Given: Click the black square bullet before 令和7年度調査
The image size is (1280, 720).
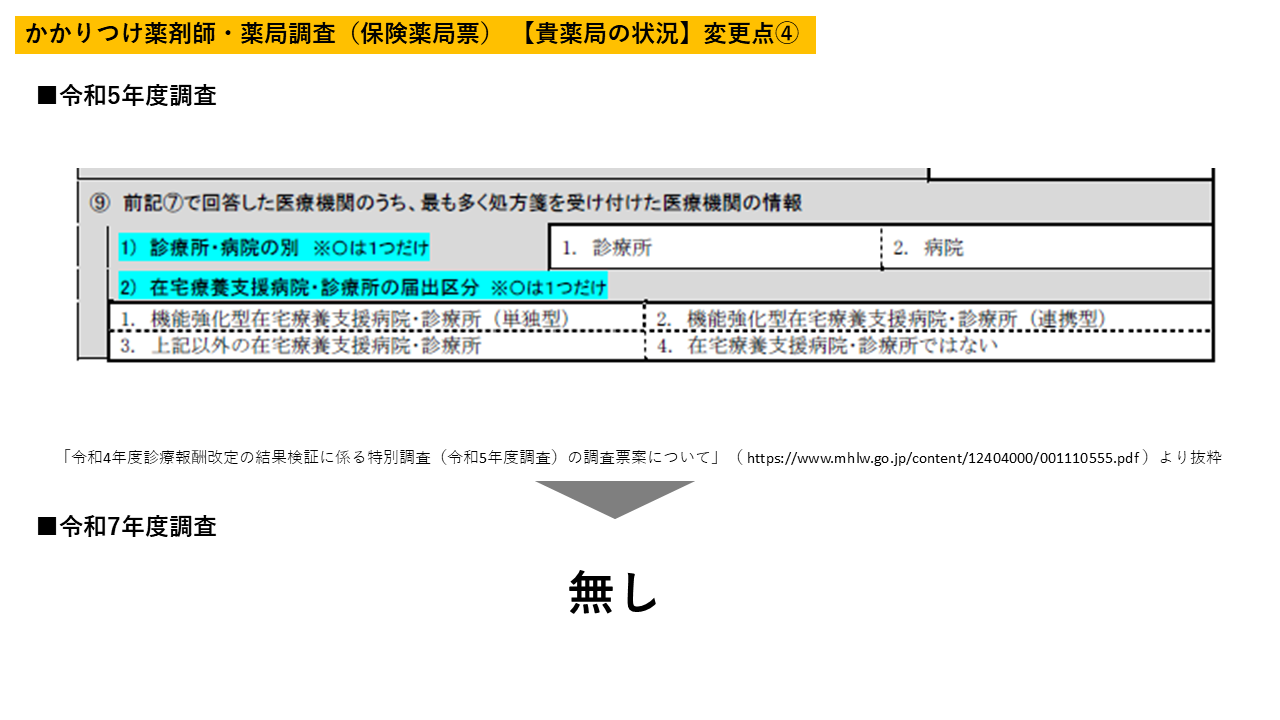Looking at the screenshot, I should tap(46, 527).
